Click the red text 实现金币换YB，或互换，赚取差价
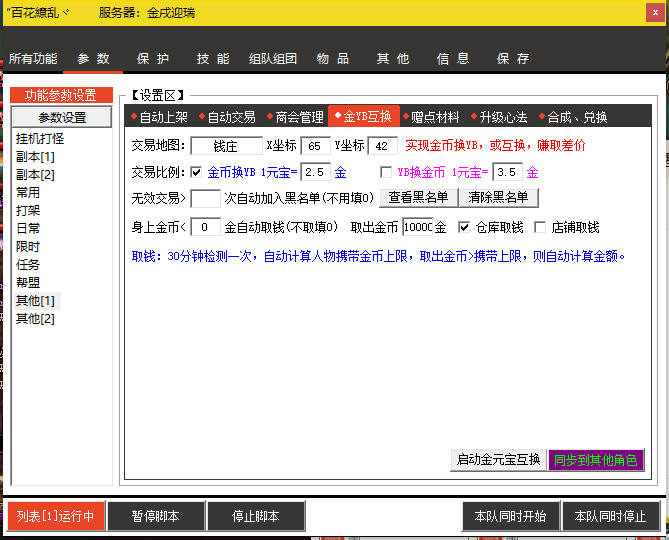This screenshot has width=669, height=540. (495, 145)
